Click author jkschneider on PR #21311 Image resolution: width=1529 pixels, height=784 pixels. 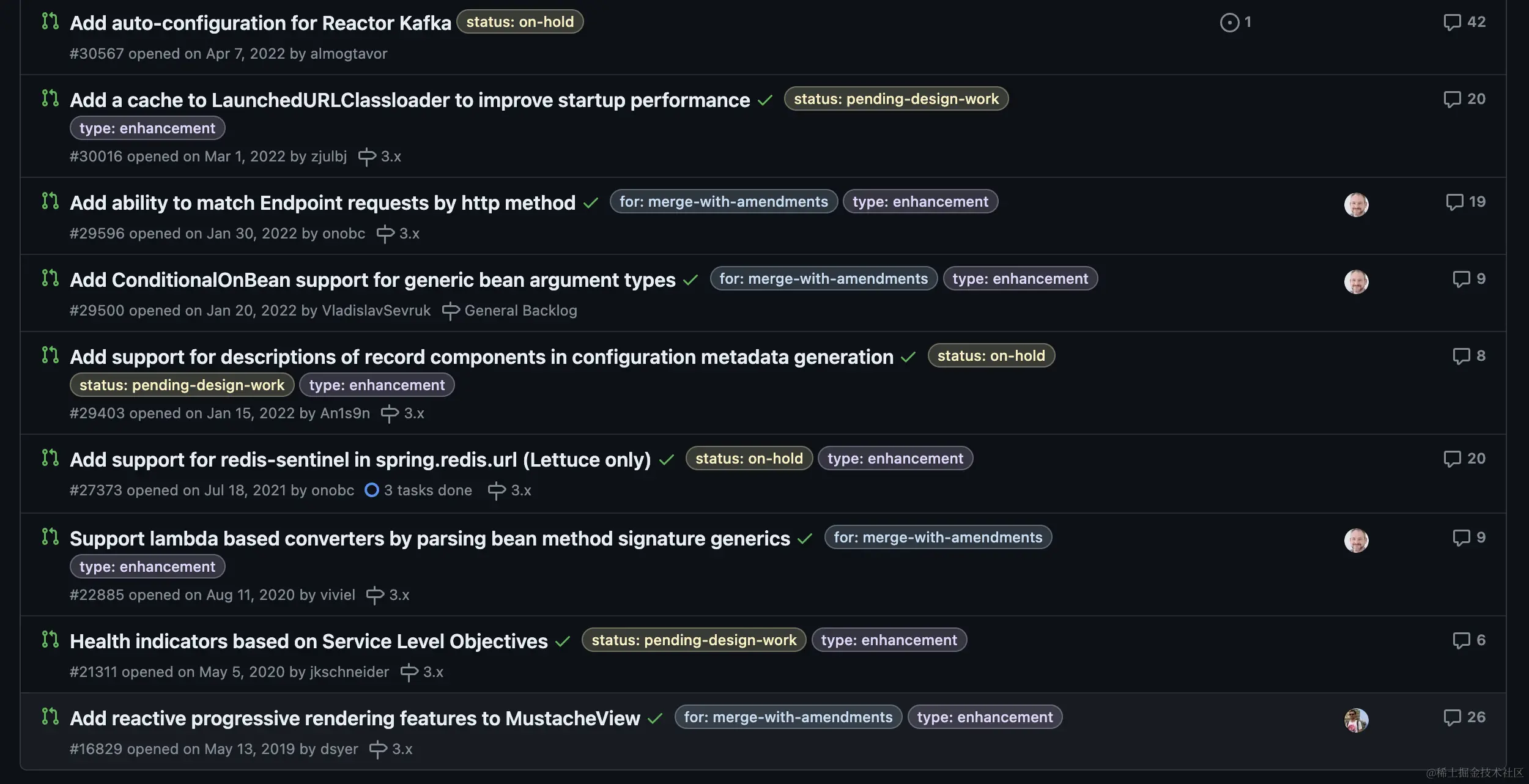click(349, 672)
